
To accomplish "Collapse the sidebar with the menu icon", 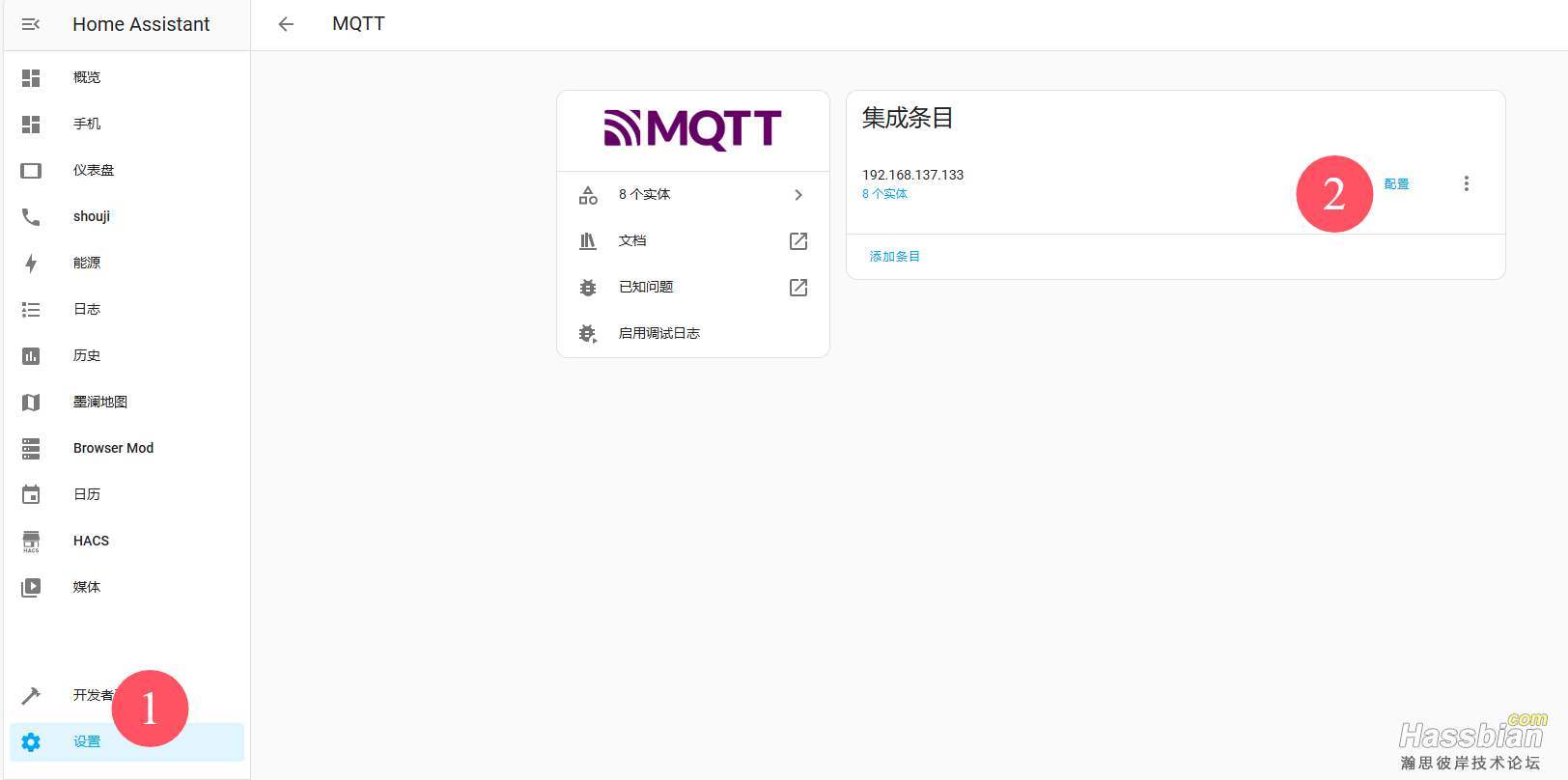I will [x=31, y=24].
